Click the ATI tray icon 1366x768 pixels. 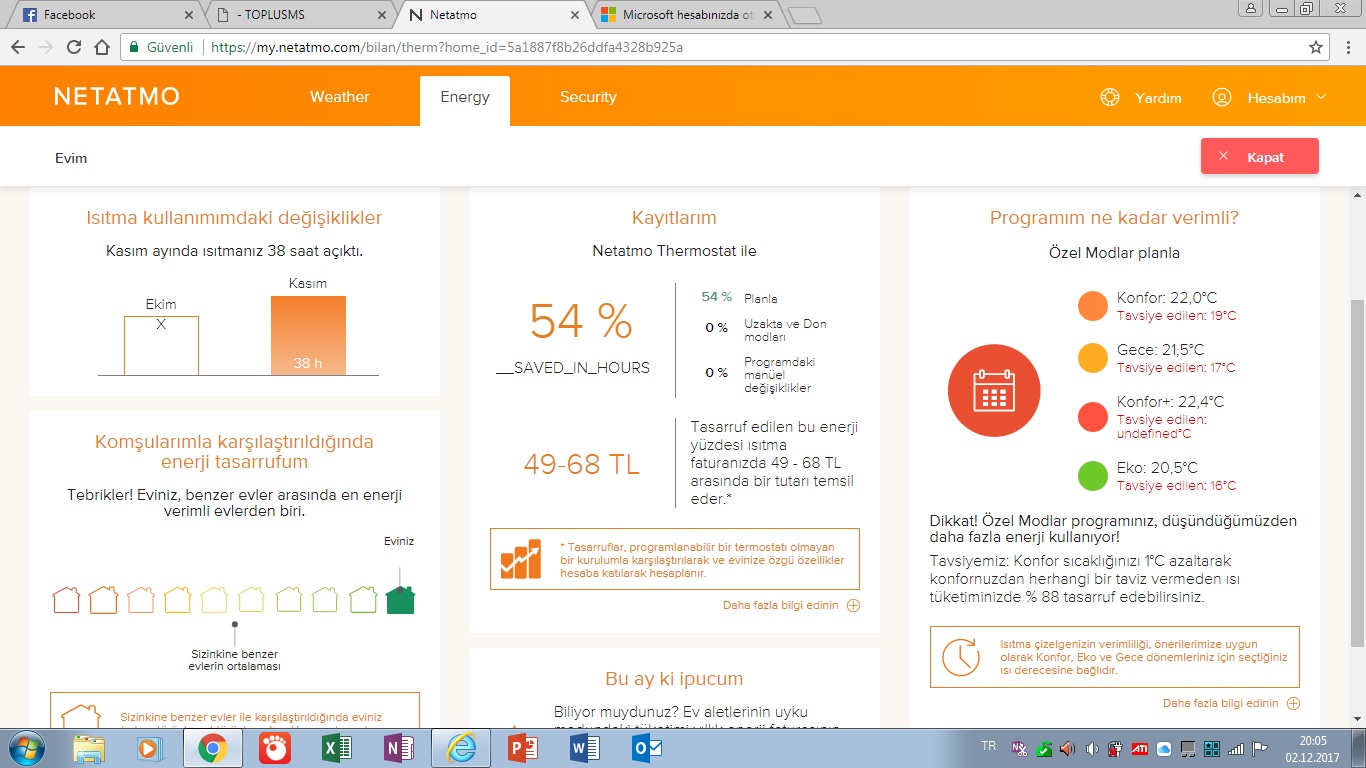click(x=1138, y=748)
